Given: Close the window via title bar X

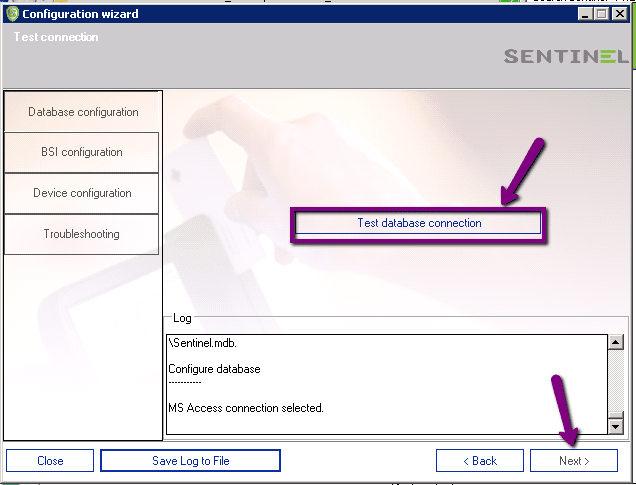Looking at the screenshot, I should click(x=620, y=14).
